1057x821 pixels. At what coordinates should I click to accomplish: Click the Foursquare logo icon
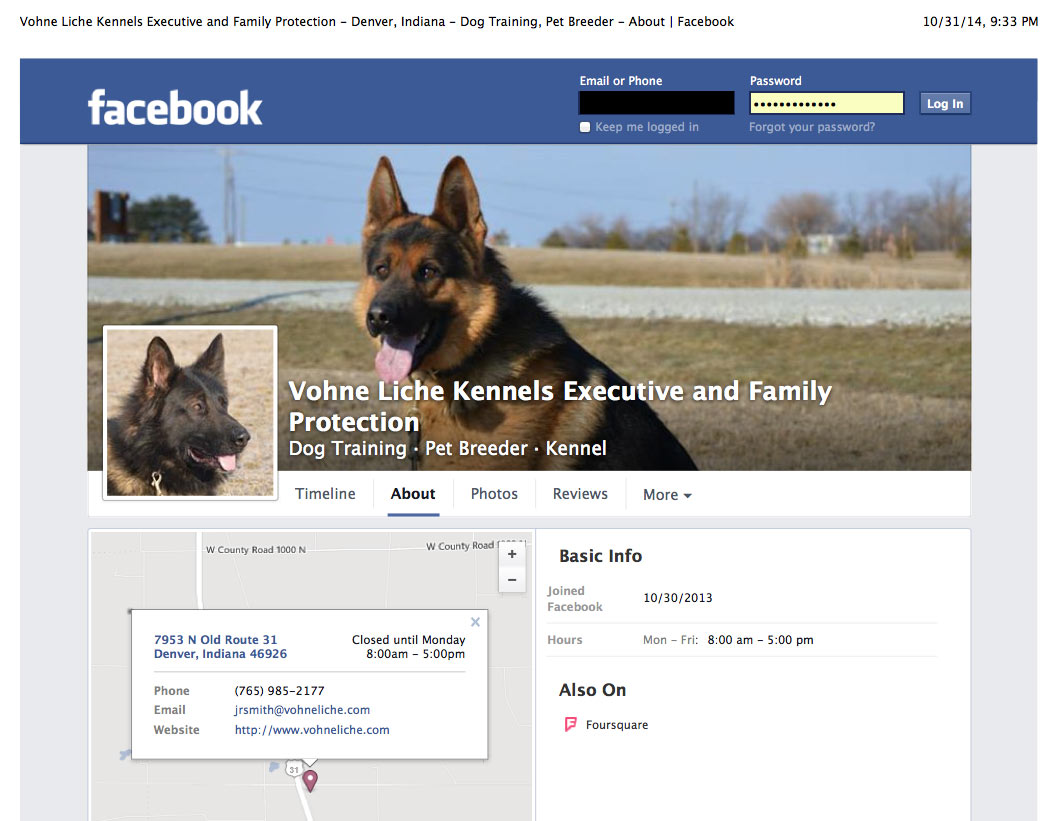570,725
